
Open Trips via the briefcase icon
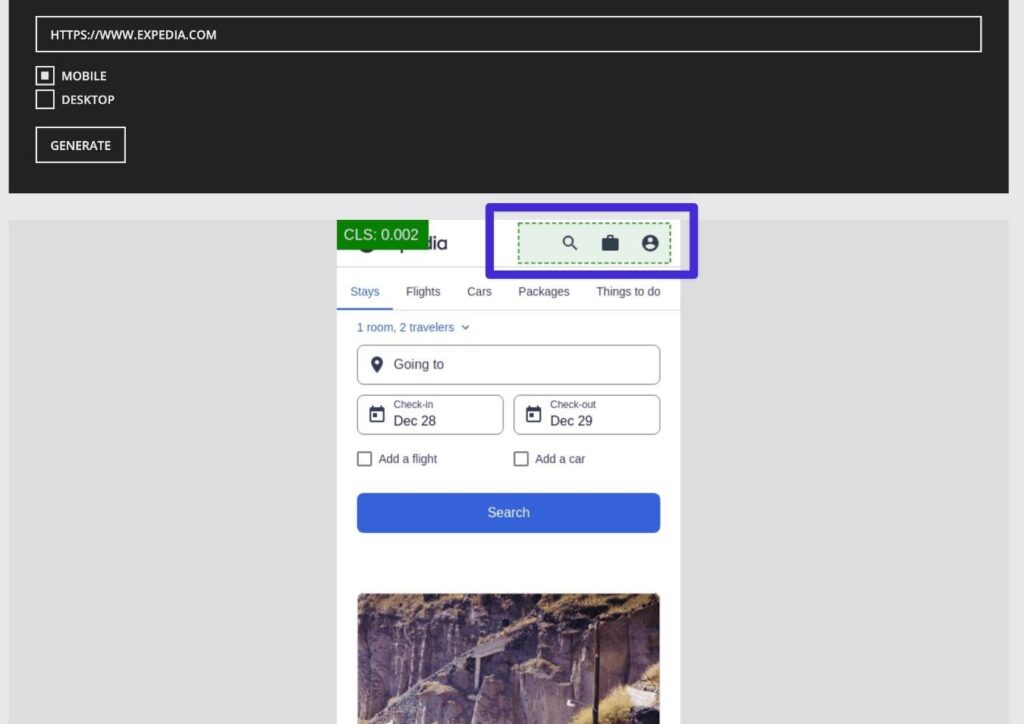(610, 243)
